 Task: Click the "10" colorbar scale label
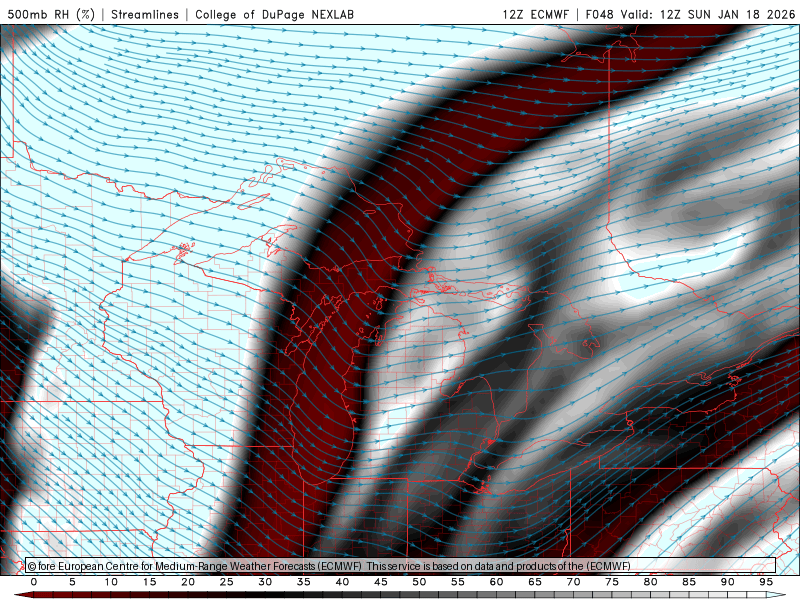[111, 582]
